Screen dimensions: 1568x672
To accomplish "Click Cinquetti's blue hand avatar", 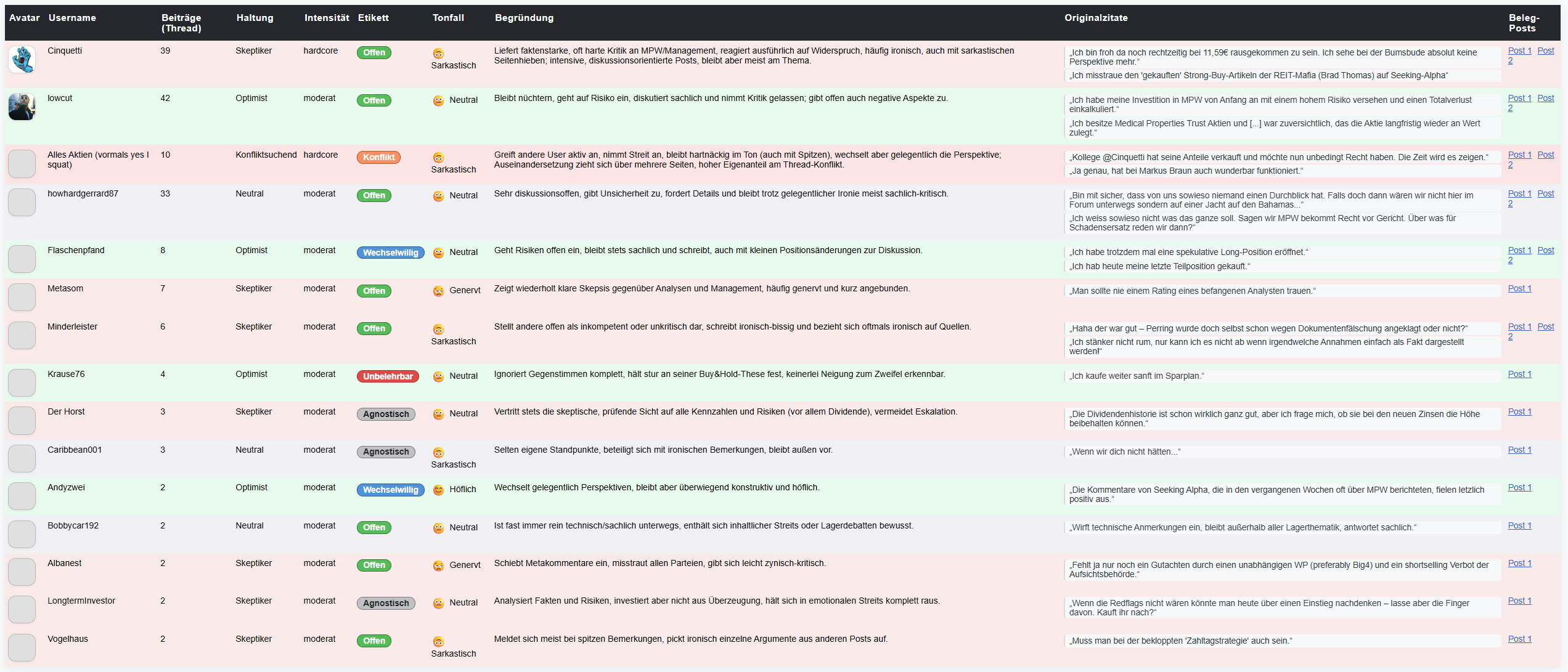I will [22, 60].
